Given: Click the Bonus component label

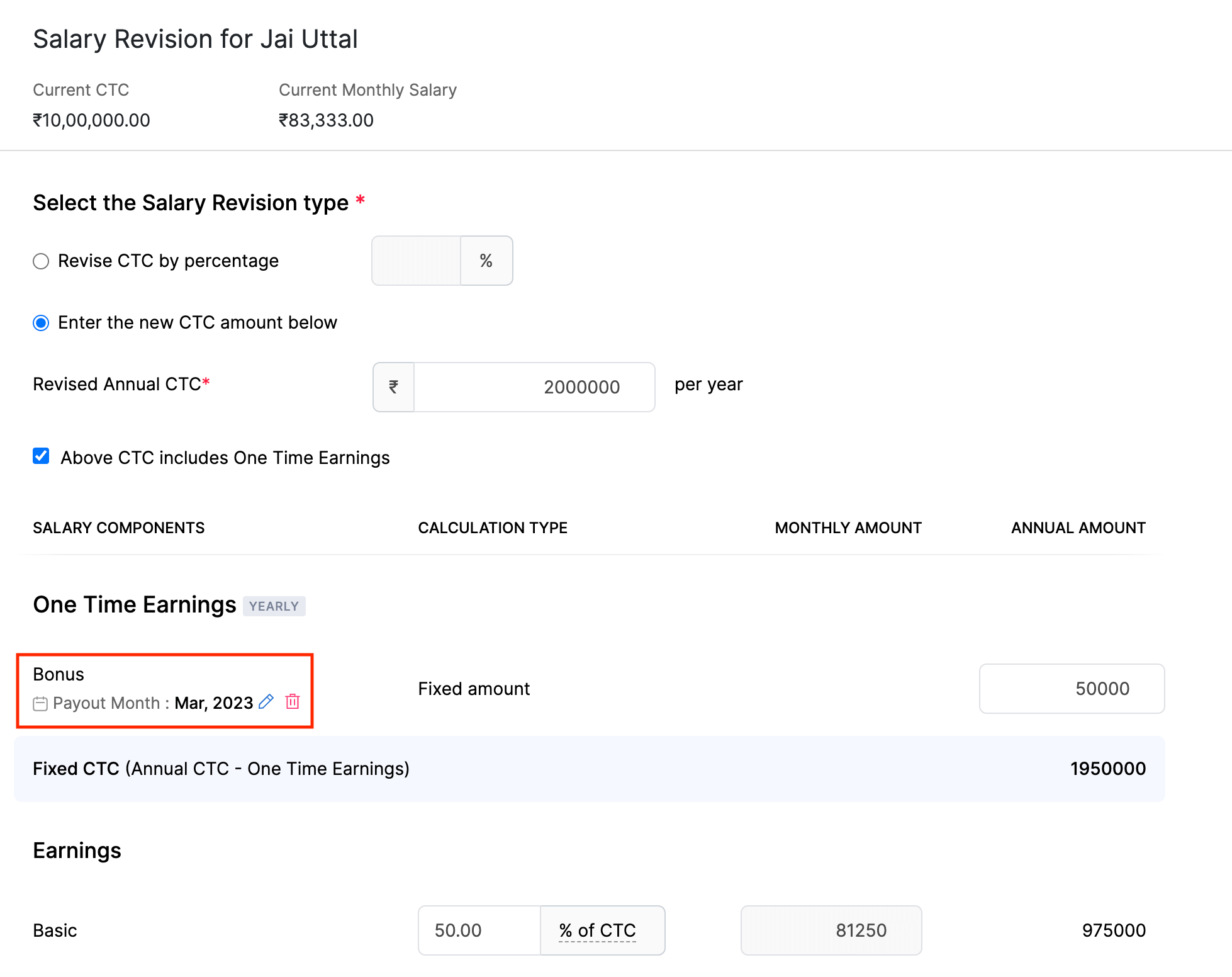Looking at the screenshot, I should click(x=59, y=674).
